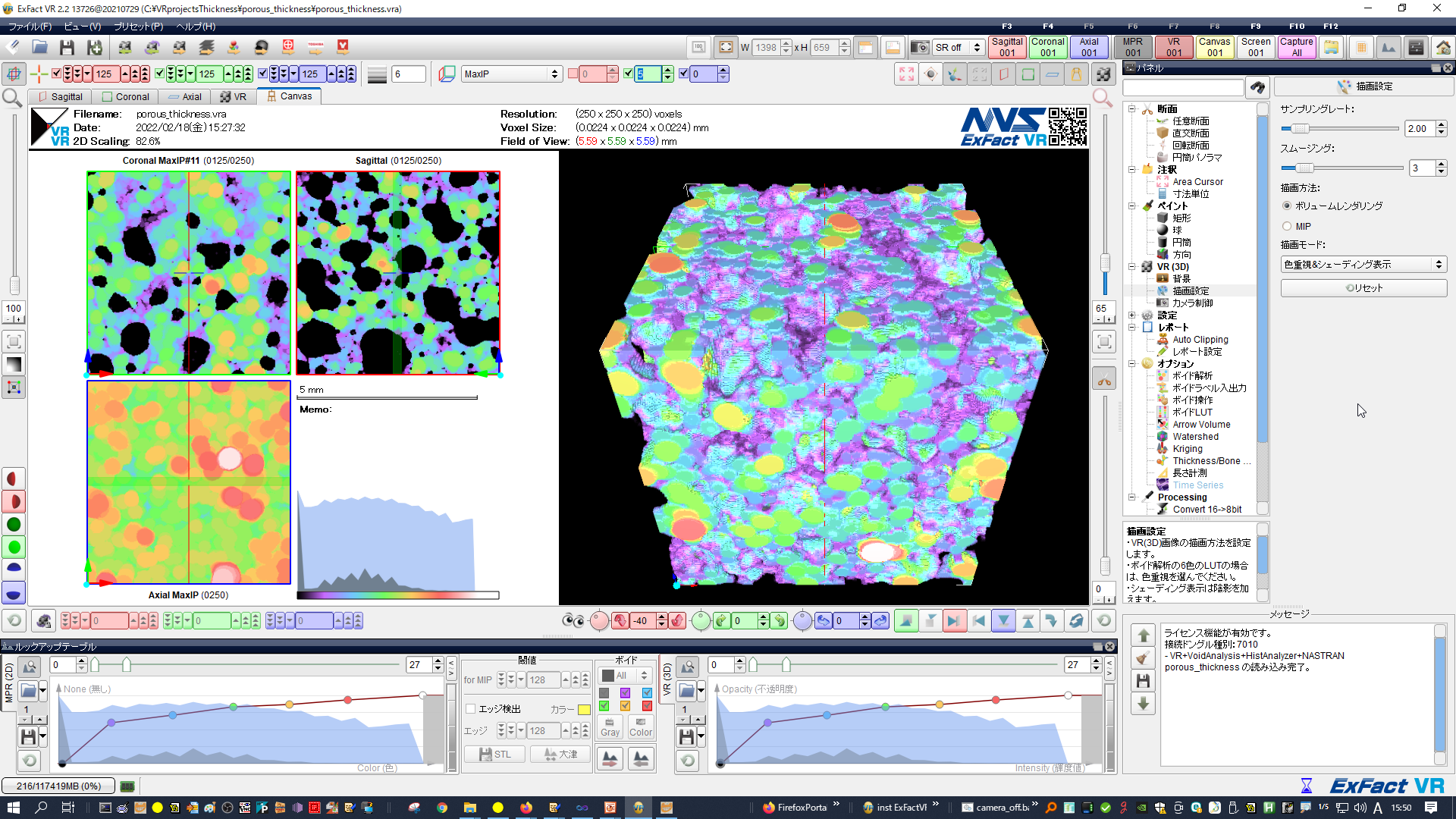
Task: Select the MIP radio button
Action: [1287, 226]
